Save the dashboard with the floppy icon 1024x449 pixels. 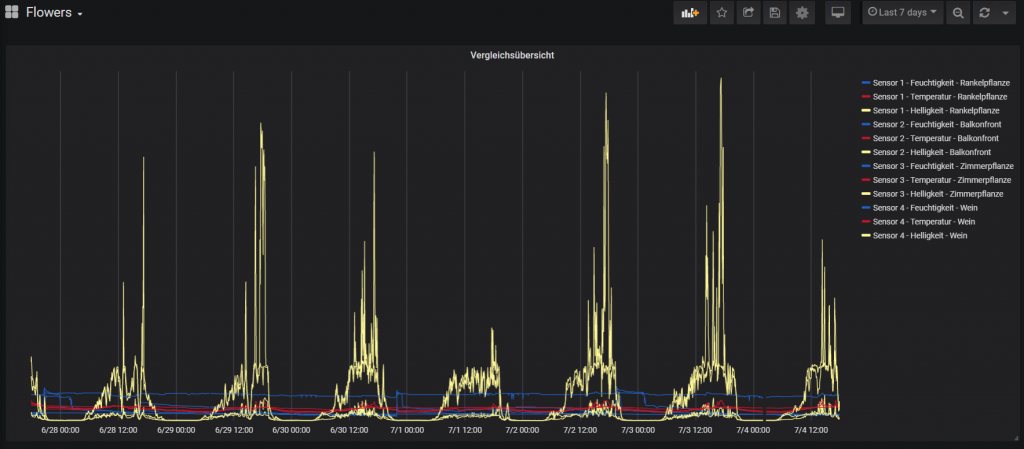tap(774, 13)
